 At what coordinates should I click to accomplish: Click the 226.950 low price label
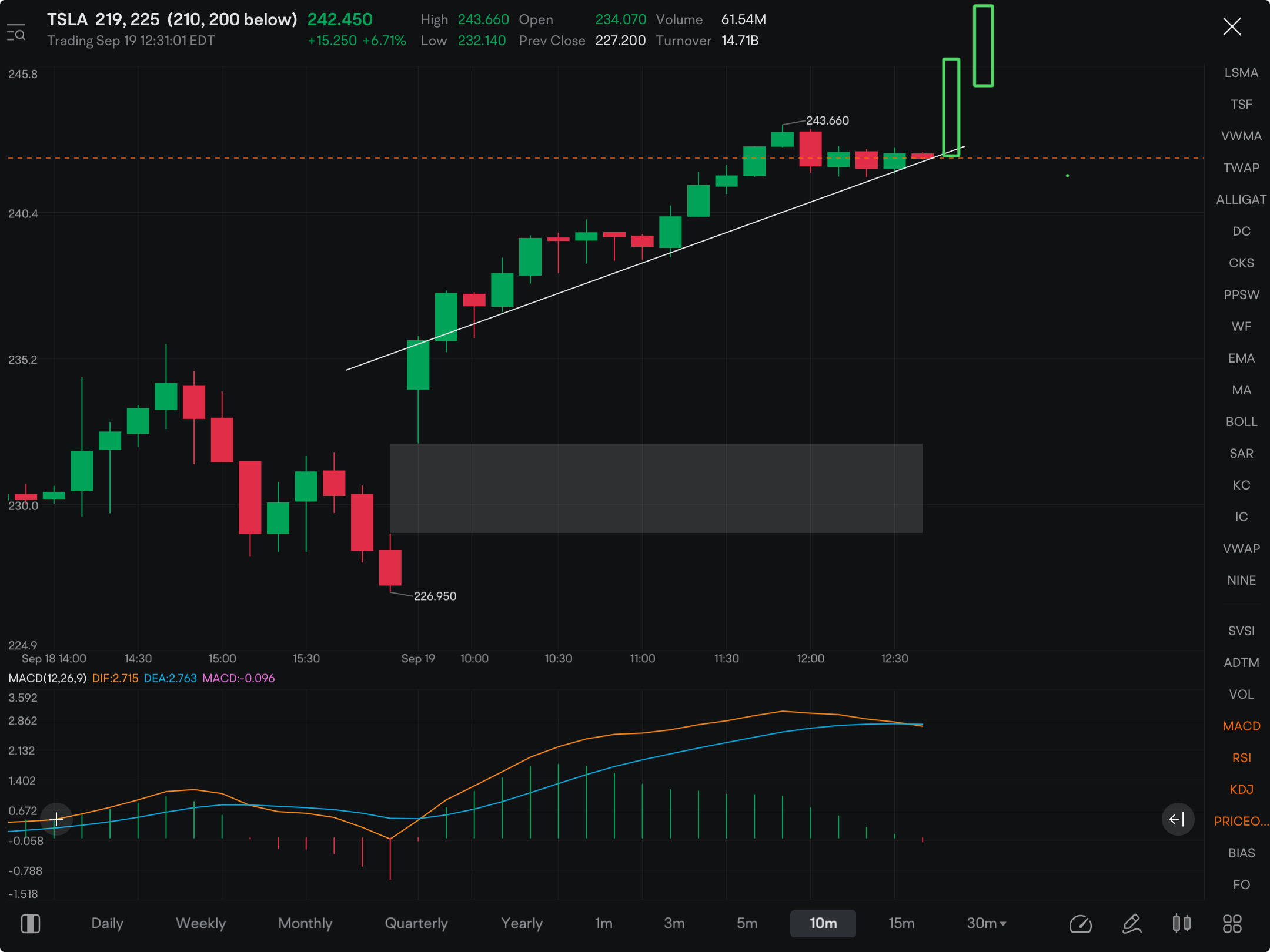435,596
